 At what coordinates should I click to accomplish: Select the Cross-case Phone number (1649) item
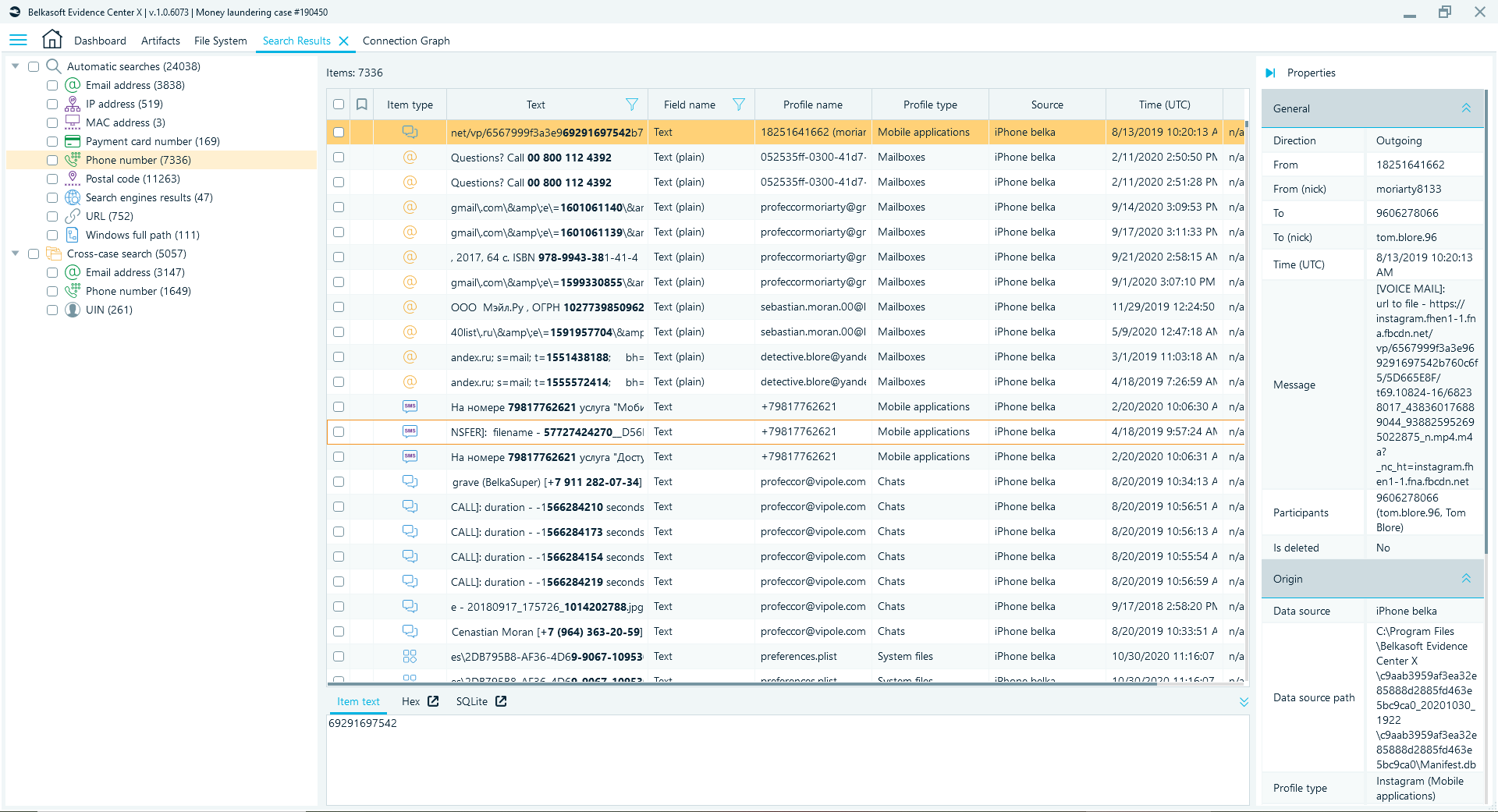pos(138,291)
